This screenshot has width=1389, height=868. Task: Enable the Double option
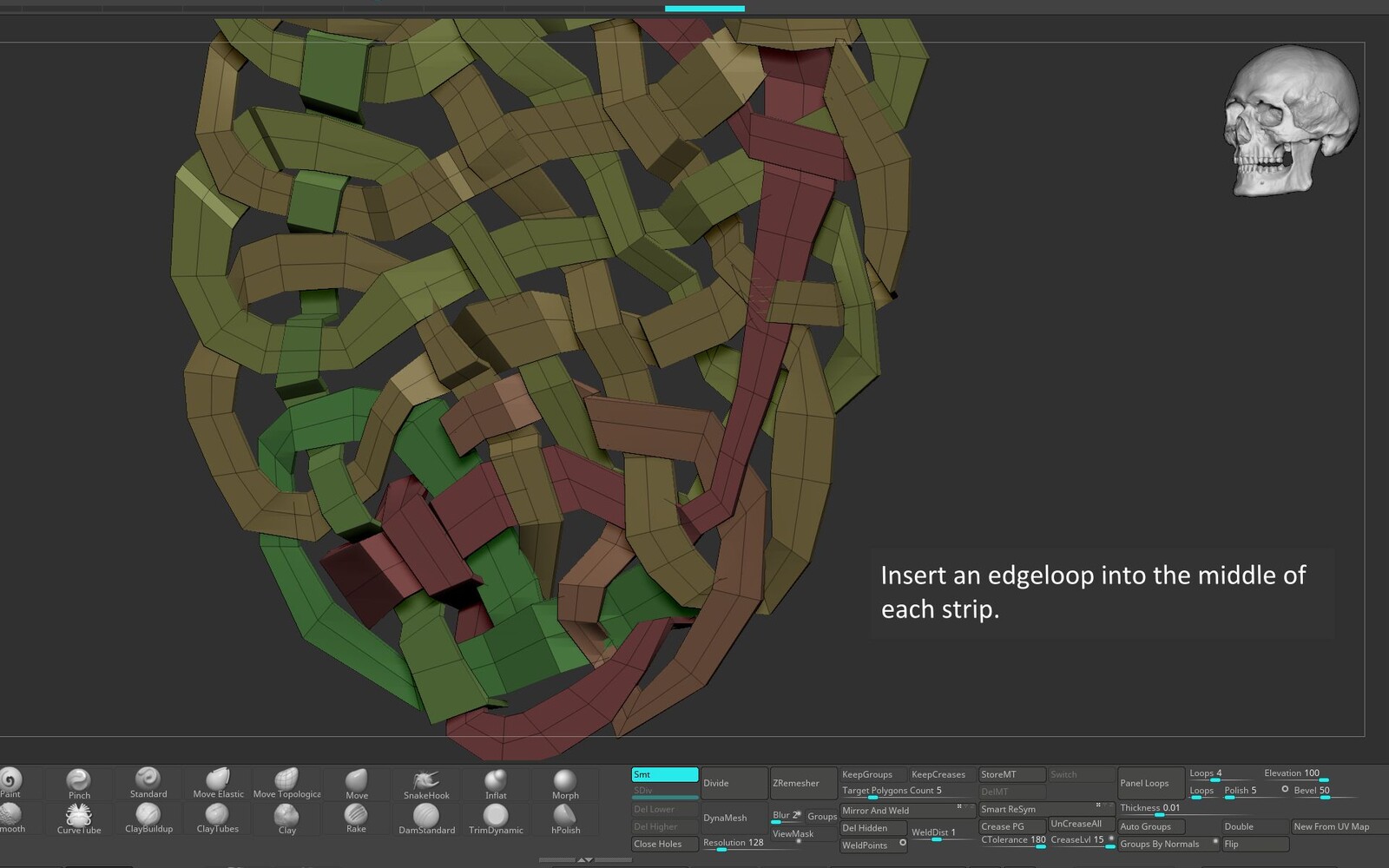[1254, 826]
